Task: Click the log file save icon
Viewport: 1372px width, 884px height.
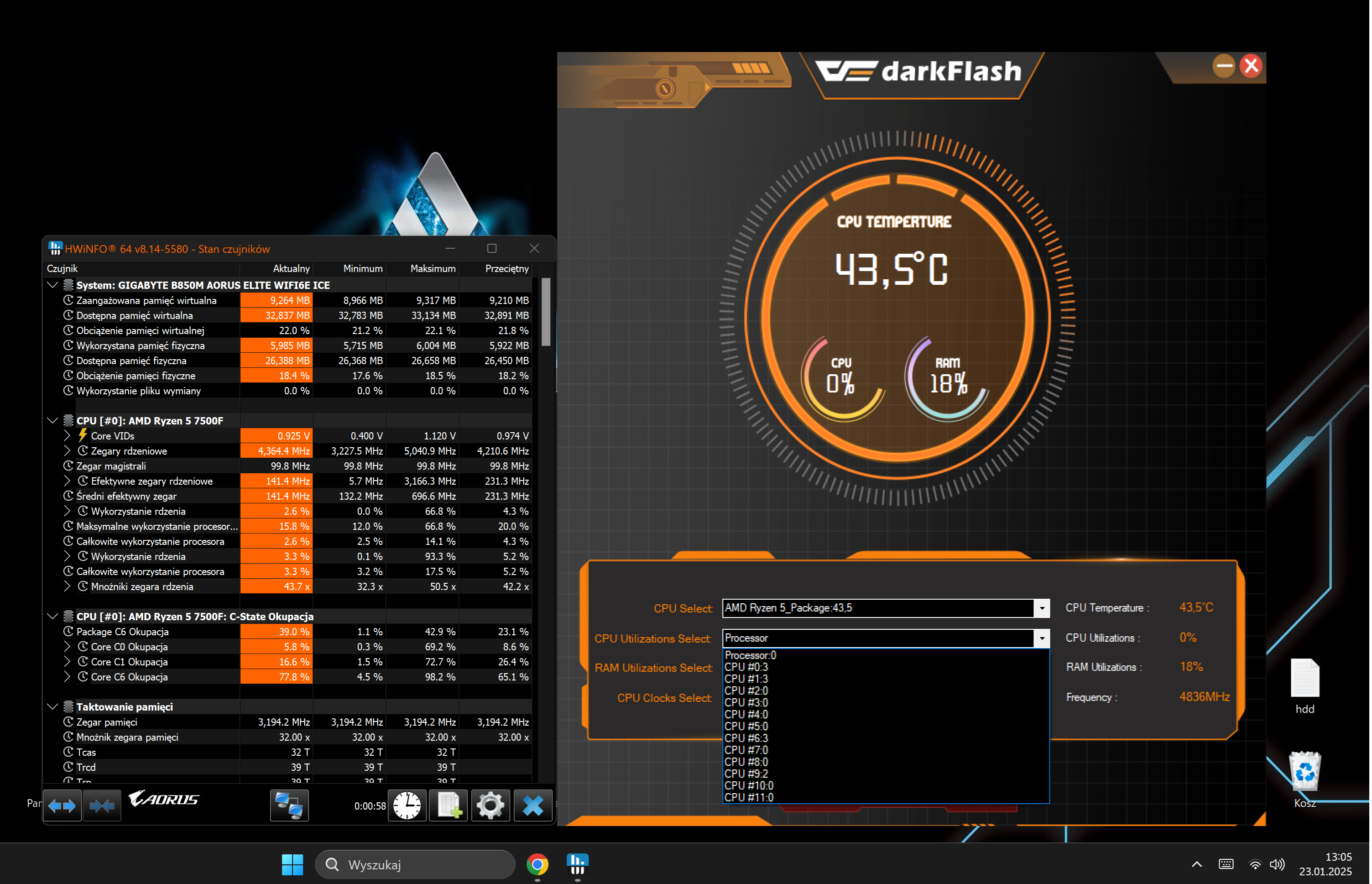Action: click(x=449, y=806)
